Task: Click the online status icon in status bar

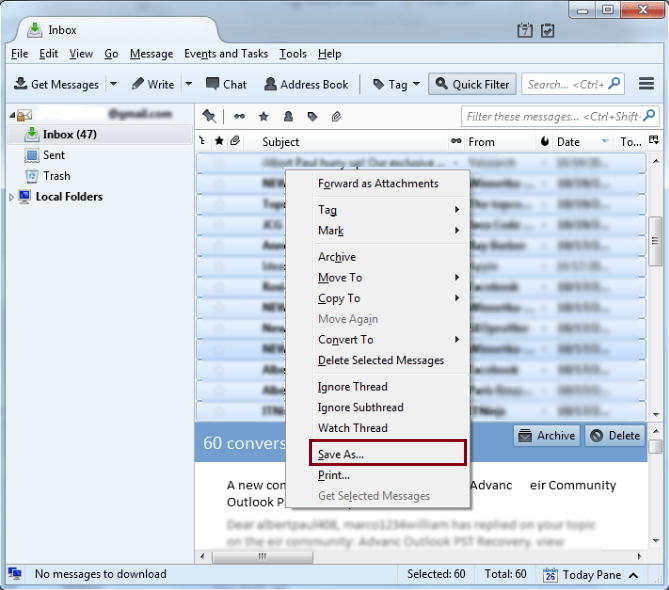Action: pyautogui.click(x=15, y=574)
